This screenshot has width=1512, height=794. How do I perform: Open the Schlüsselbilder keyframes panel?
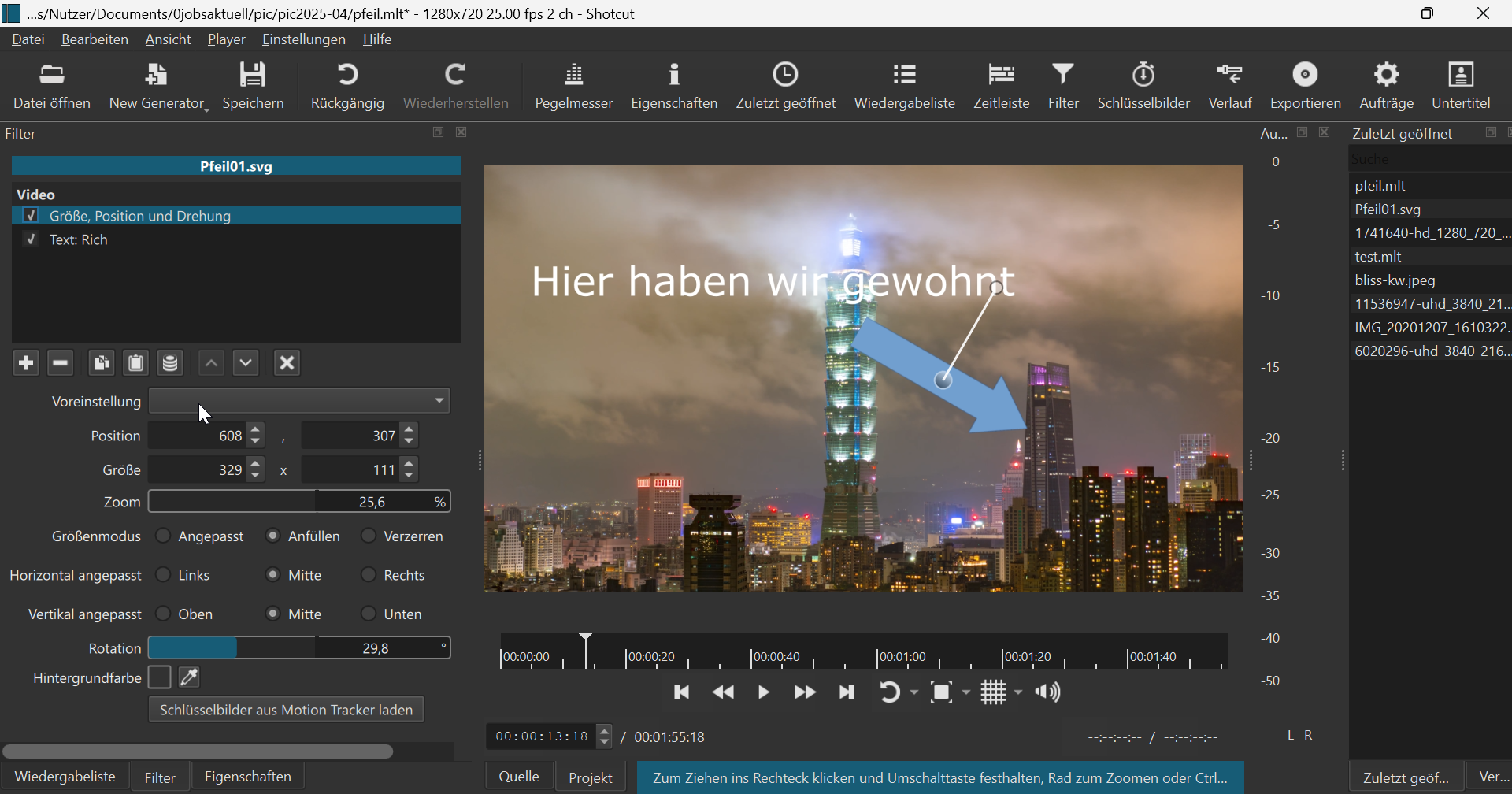click(1143, 86)
